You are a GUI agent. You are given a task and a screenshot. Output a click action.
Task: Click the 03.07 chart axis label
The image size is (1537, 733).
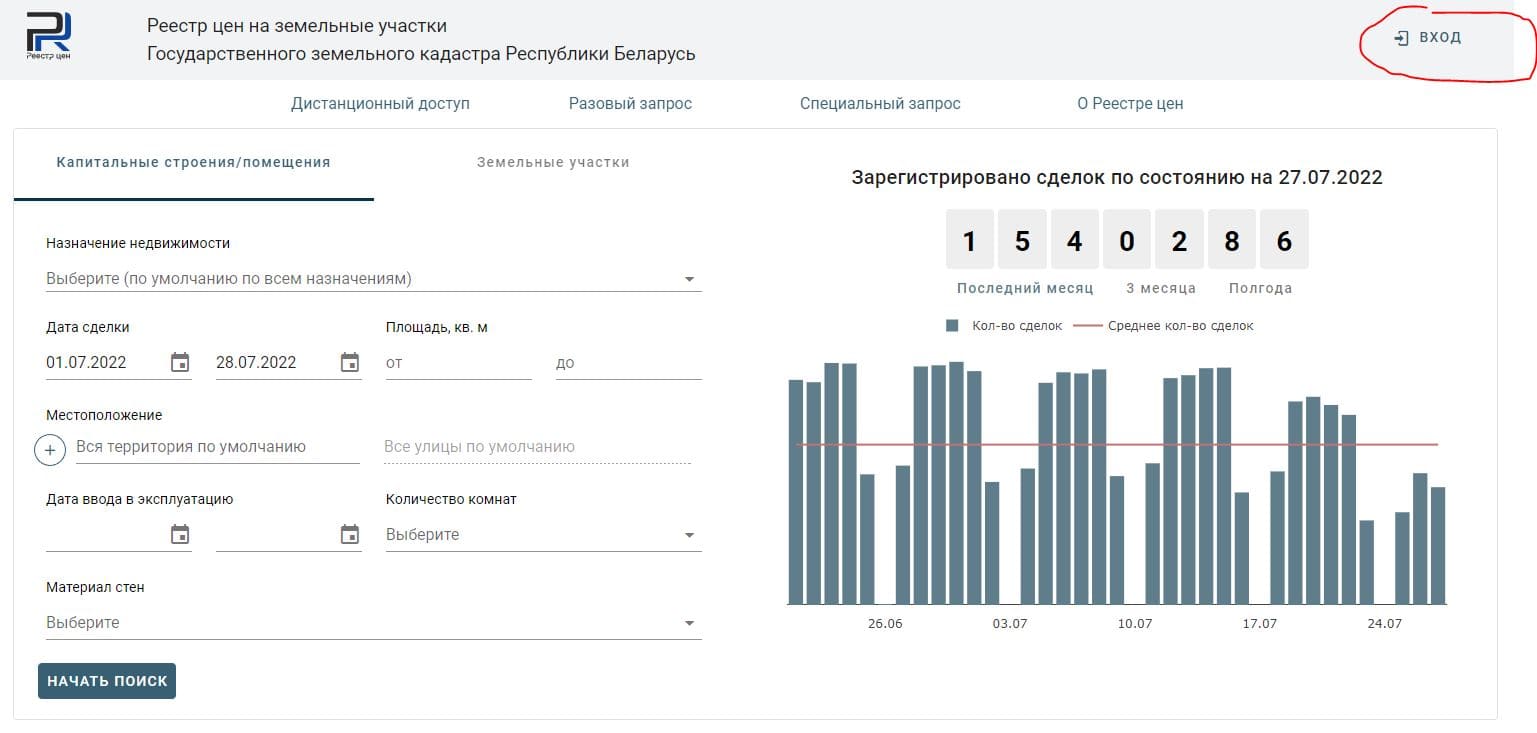(1010, 624)
